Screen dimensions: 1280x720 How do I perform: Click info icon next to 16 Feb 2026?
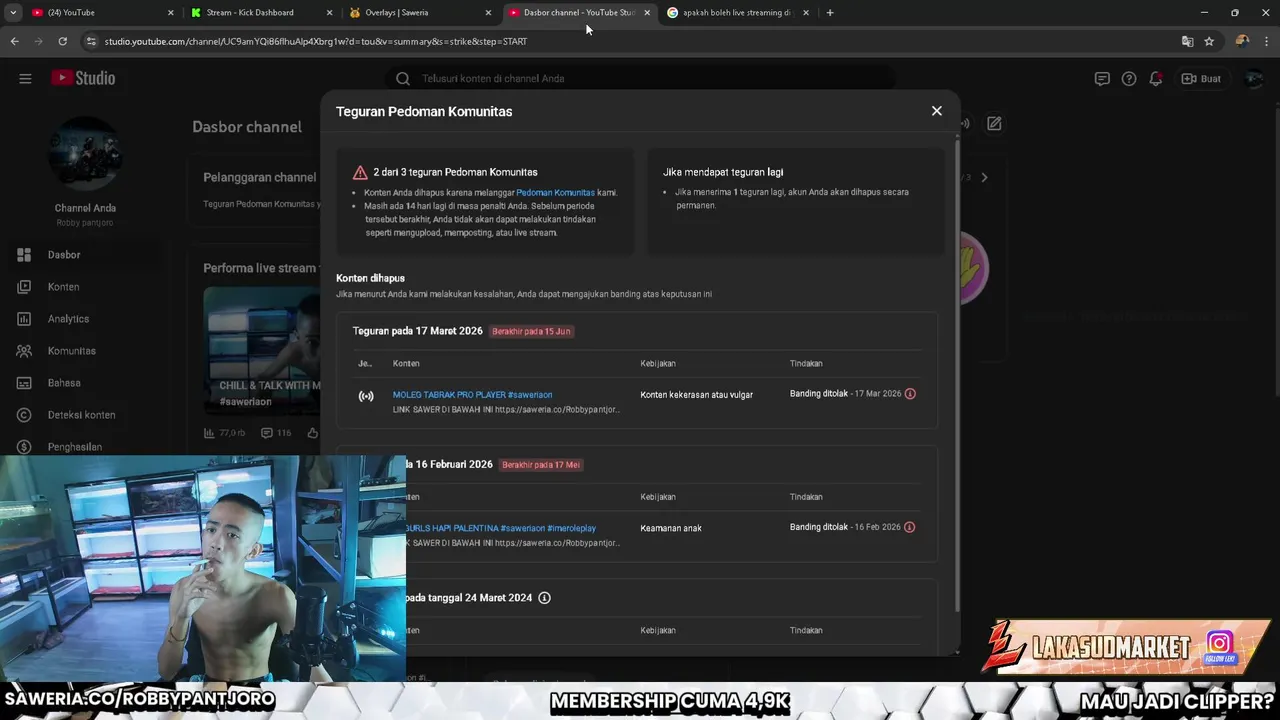pyautogui.click(x=910, y=527)
